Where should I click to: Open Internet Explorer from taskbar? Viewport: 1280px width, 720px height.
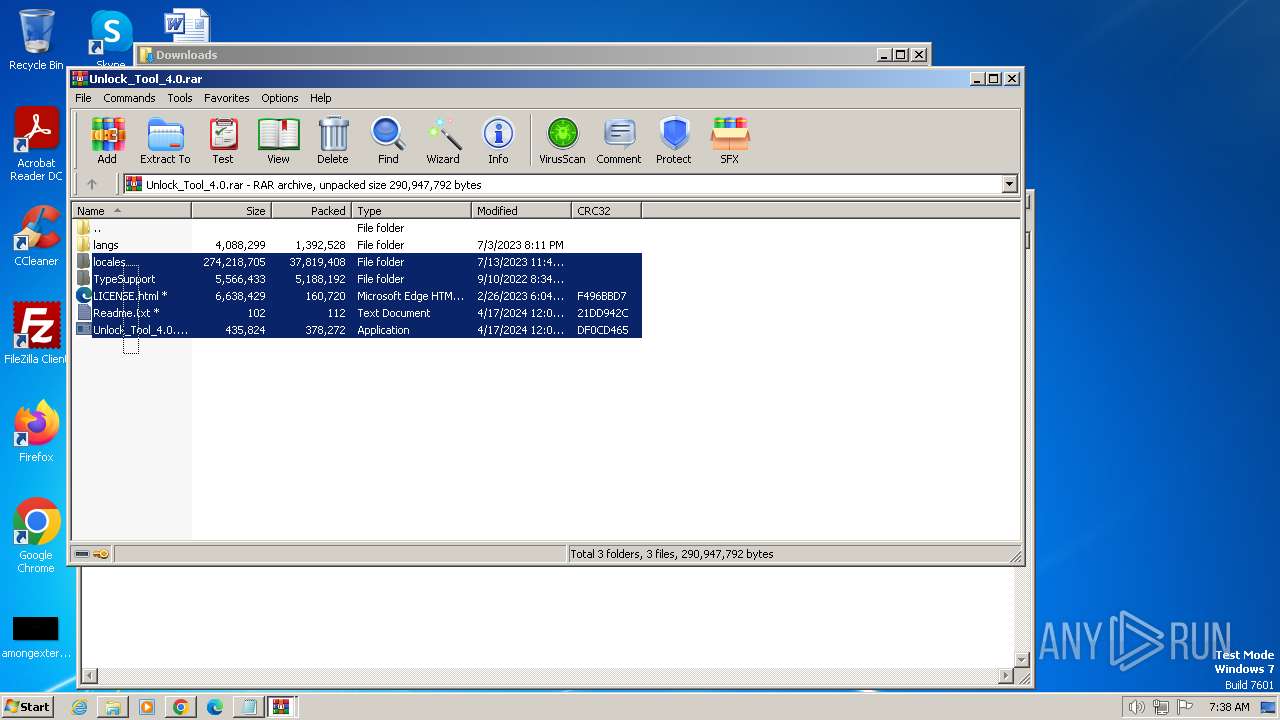pos(79,707)
